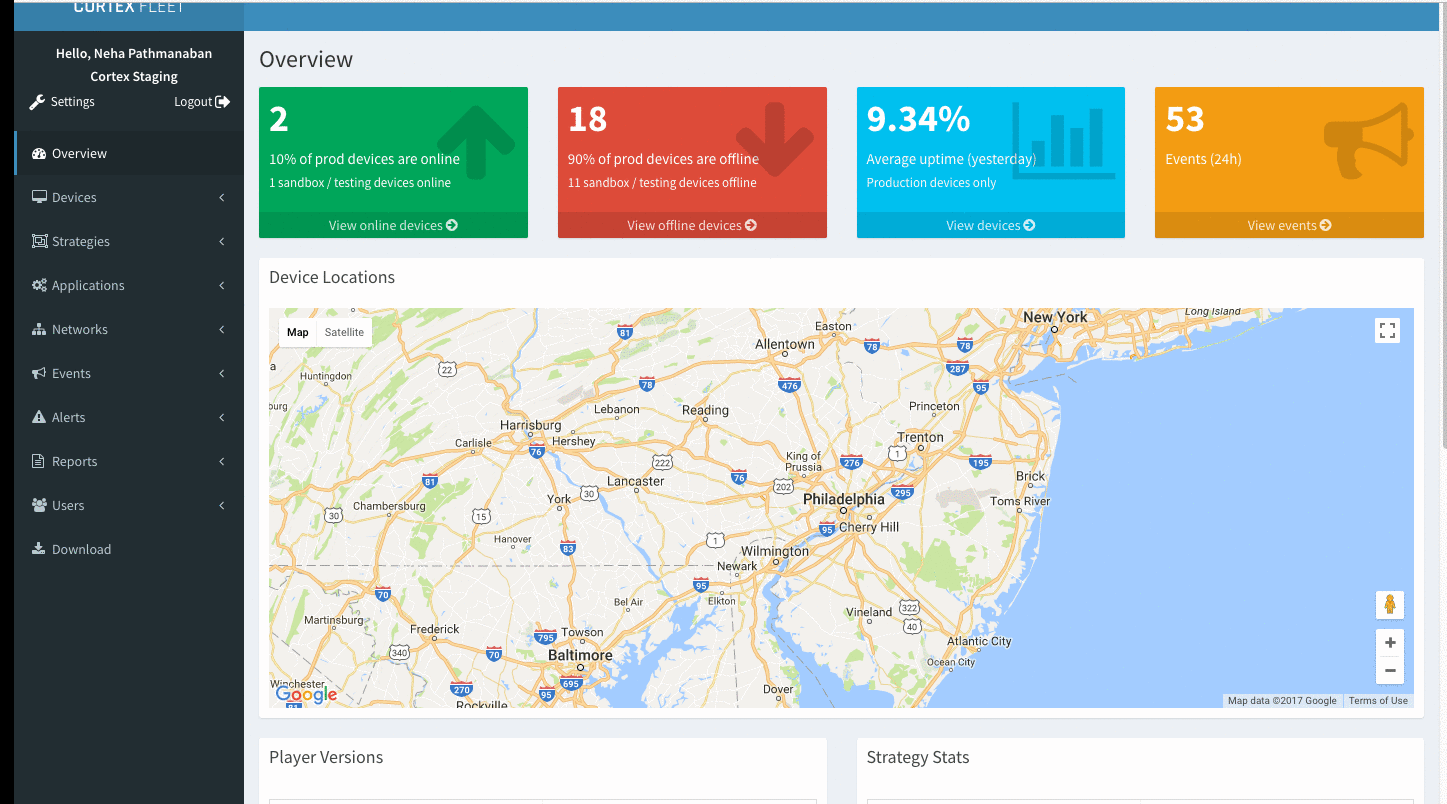
Task: Expand the Devices submenu chevron
Action: (222, 198)
